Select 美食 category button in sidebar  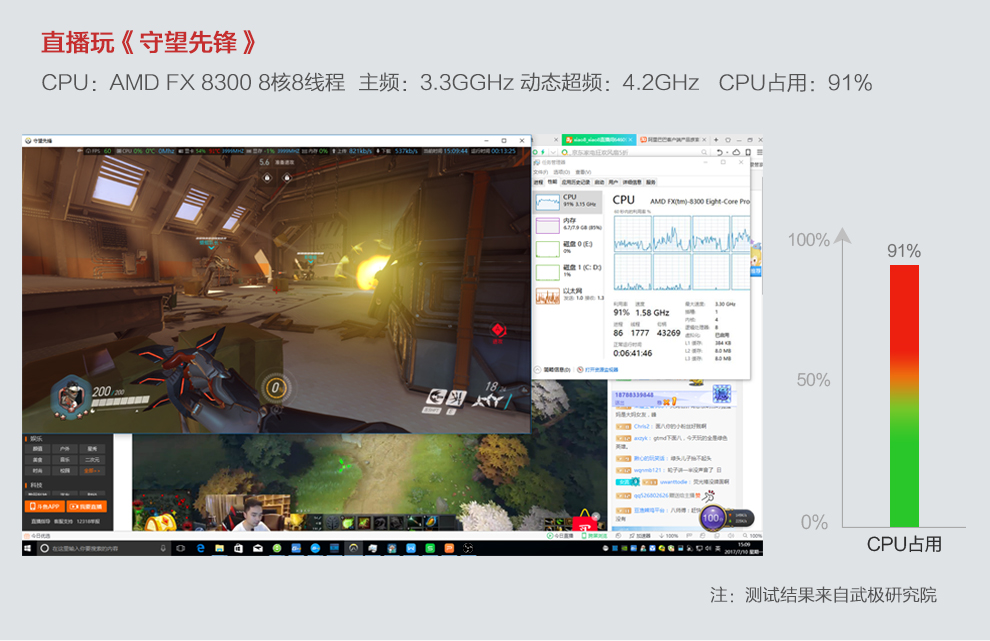[37, 460]
